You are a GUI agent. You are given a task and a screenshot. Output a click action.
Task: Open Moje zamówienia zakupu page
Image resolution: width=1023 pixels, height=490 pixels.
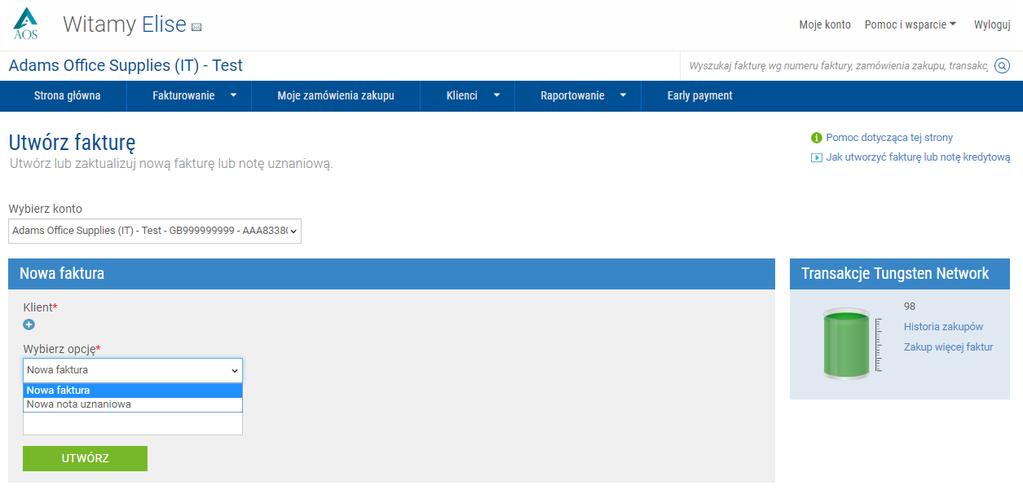335,96
